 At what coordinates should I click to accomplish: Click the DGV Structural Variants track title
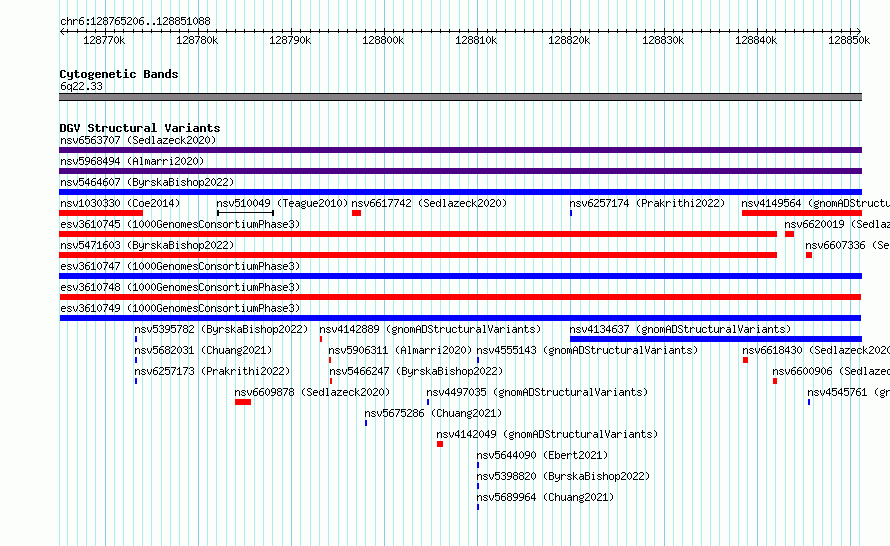click(140, 128)
